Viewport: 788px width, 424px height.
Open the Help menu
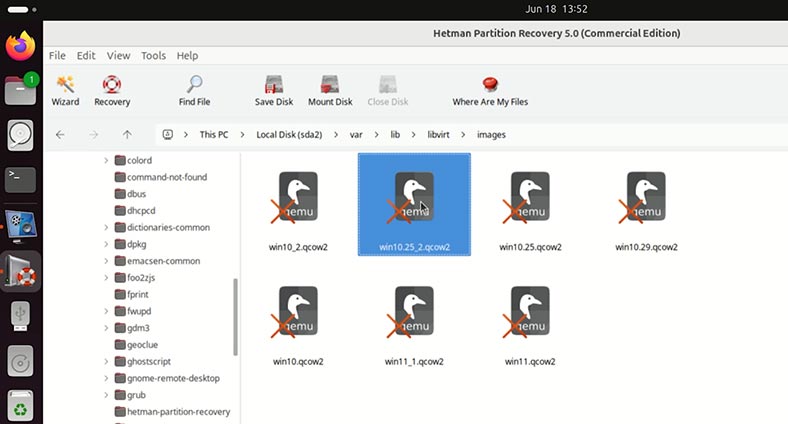click(187, 56)
